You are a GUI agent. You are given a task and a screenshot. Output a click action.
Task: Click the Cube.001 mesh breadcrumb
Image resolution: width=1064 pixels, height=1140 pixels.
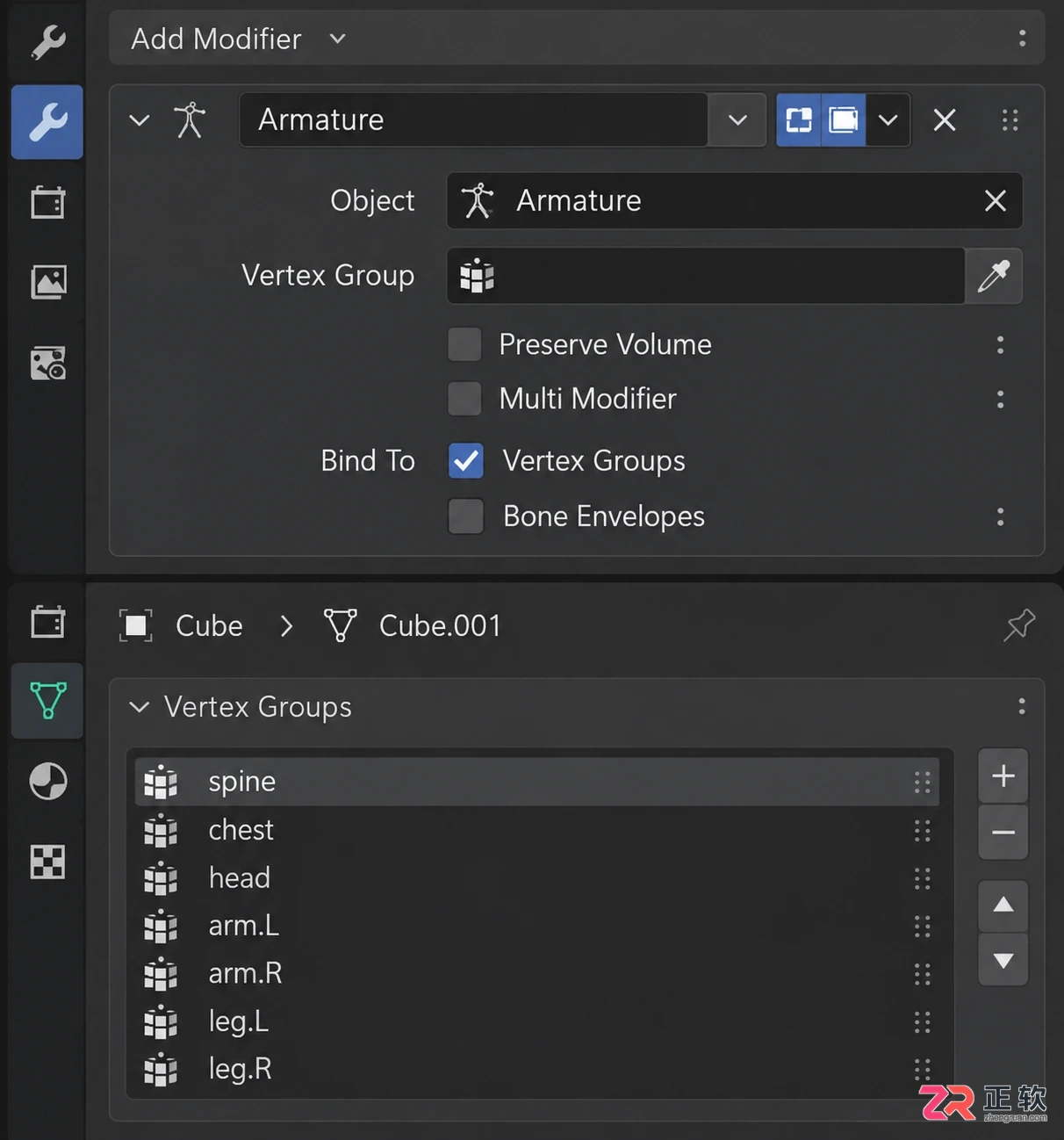[x=413, y=625]
